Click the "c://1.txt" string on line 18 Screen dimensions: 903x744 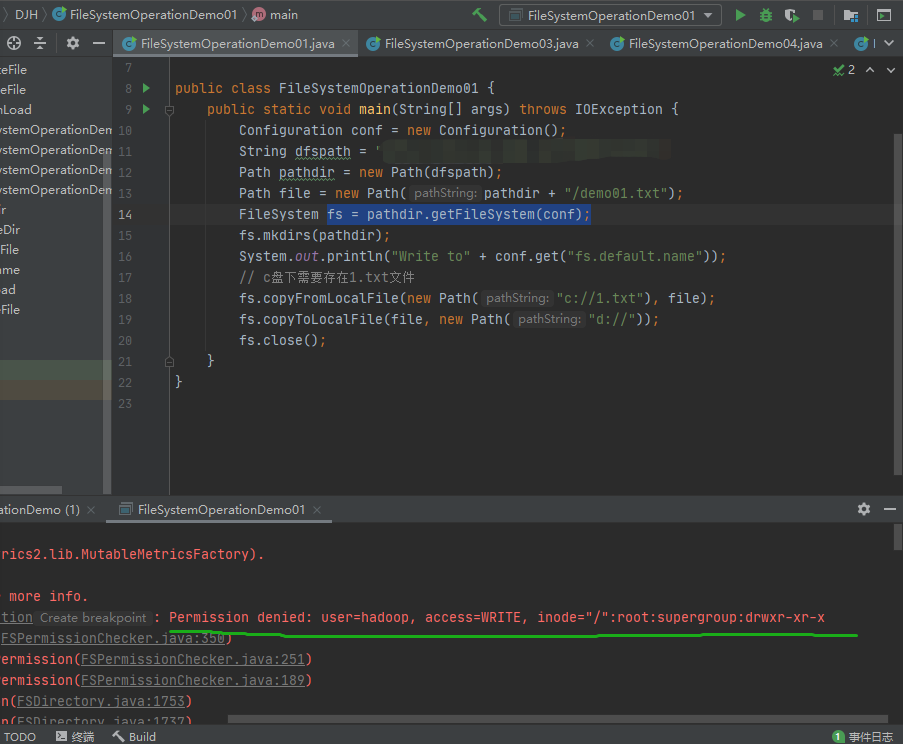600,298
